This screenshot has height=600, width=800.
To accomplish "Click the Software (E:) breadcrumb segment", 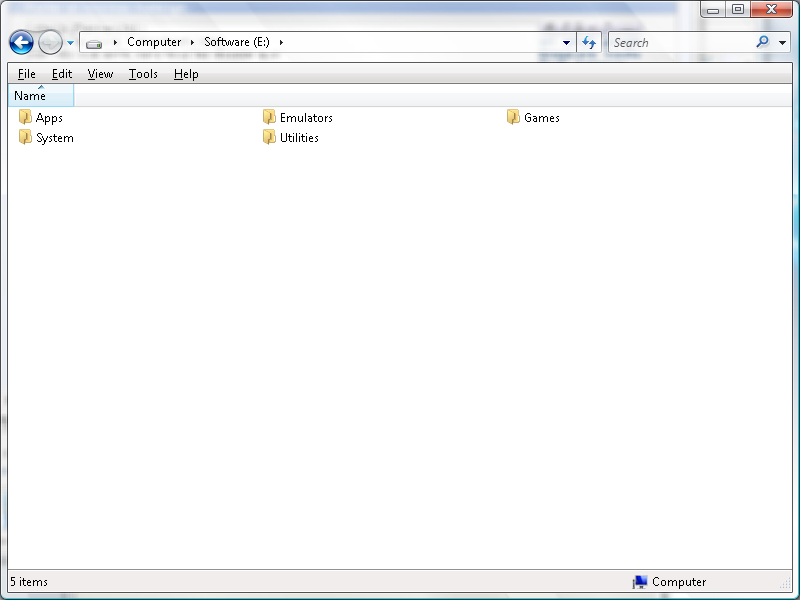I will (238, 42).
